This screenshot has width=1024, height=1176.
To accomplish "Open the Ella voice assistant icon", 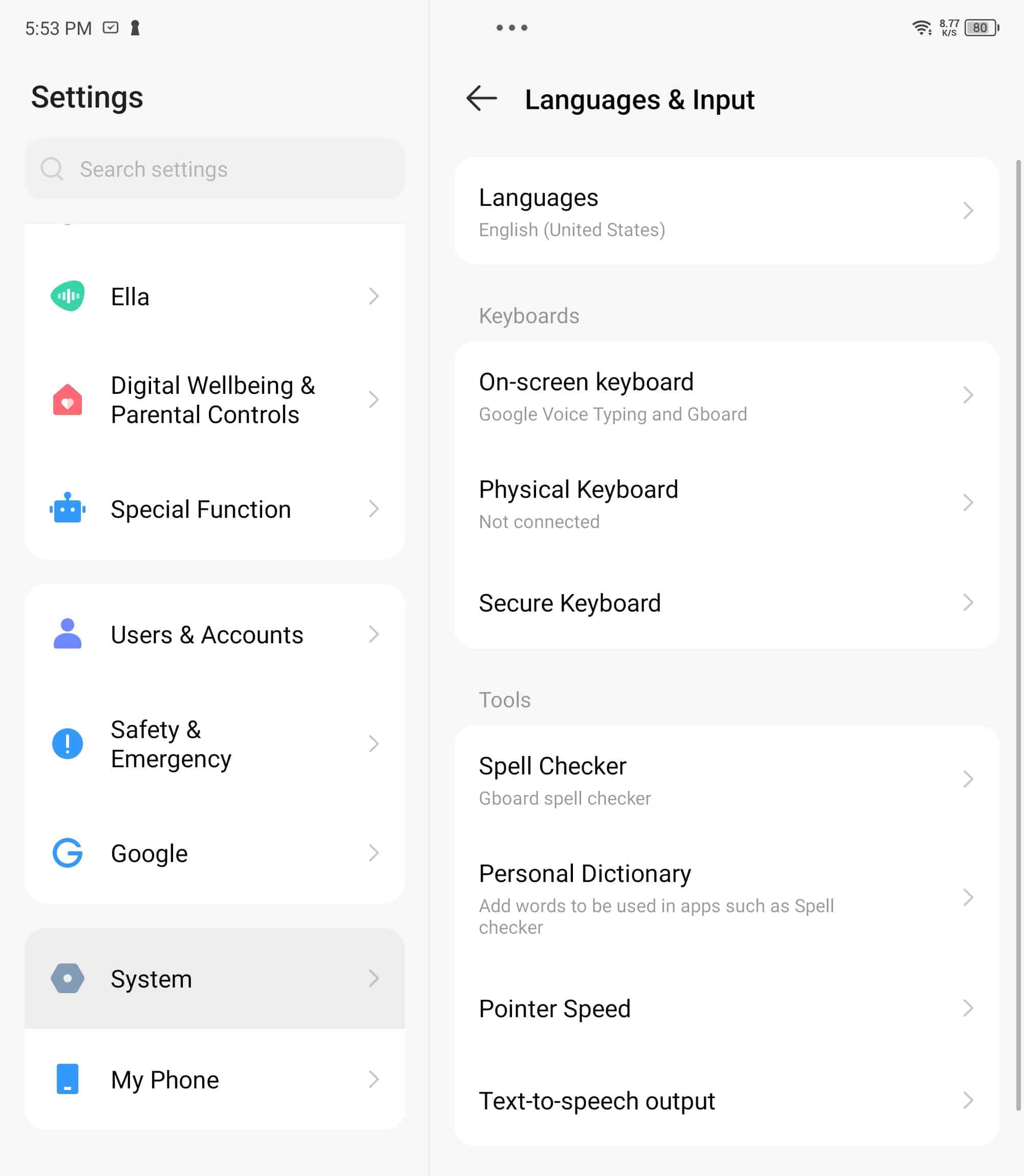I will (x=68, y=296).
